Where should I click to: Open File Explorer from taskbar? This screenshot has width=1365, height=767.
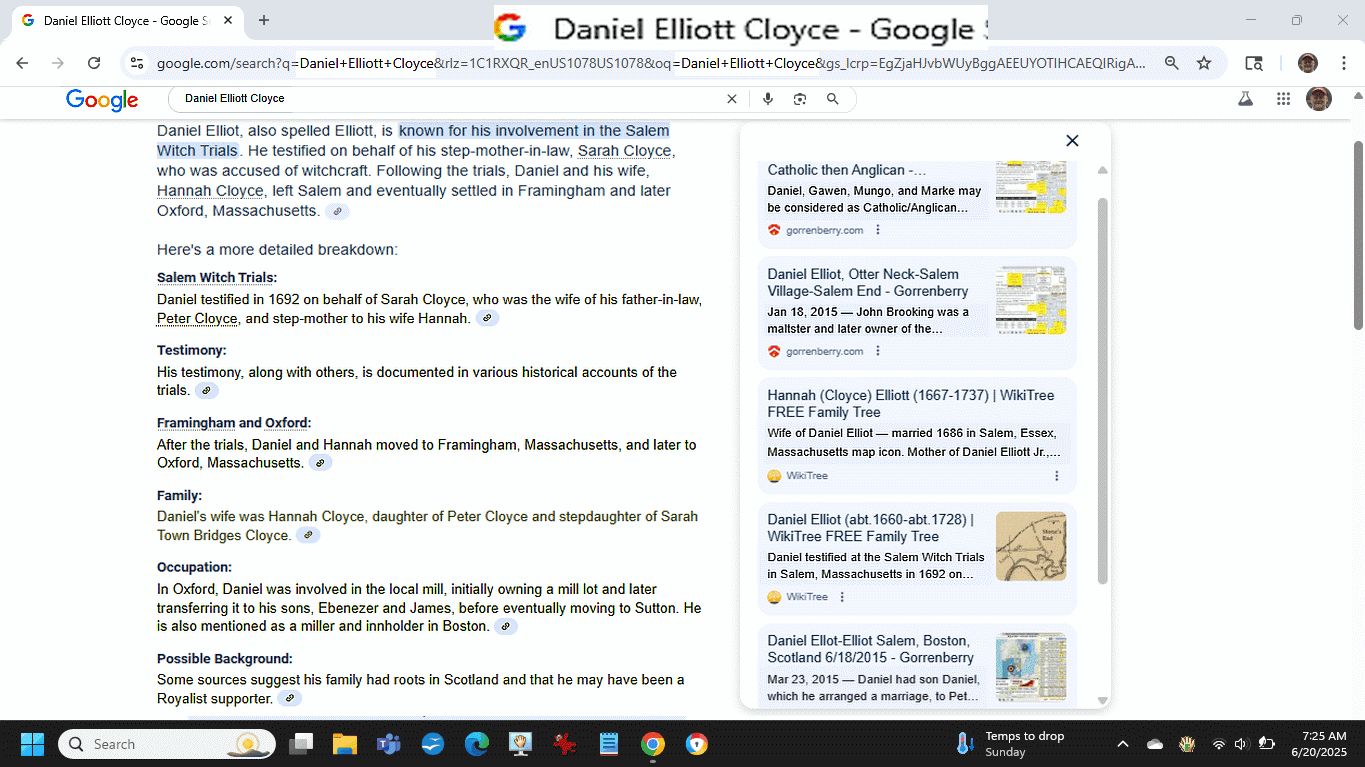pyautogui.click(x=345, y=744)
